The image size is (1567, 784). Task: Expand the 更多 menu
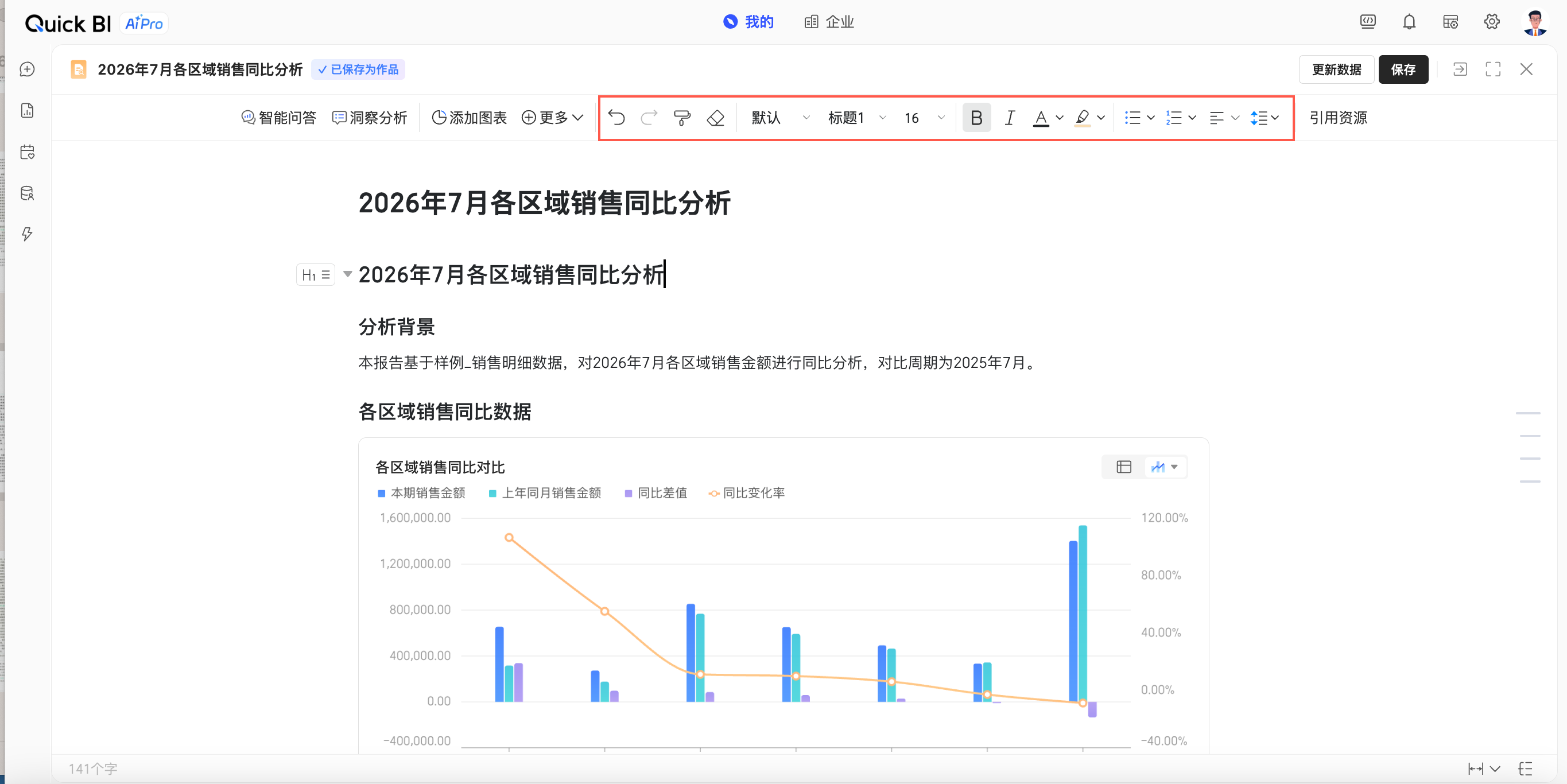[x=552, y=118]
